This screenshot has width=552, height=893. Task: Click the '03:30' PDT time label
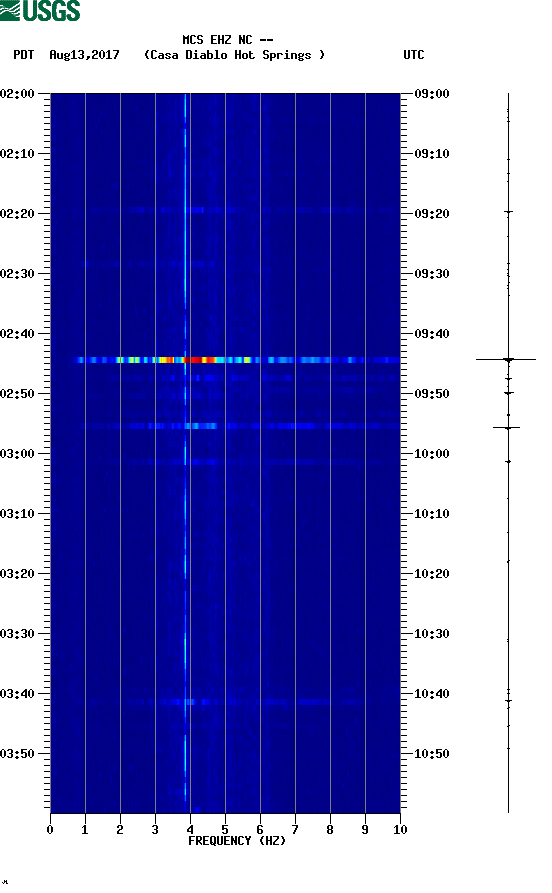tap(17, 634)
